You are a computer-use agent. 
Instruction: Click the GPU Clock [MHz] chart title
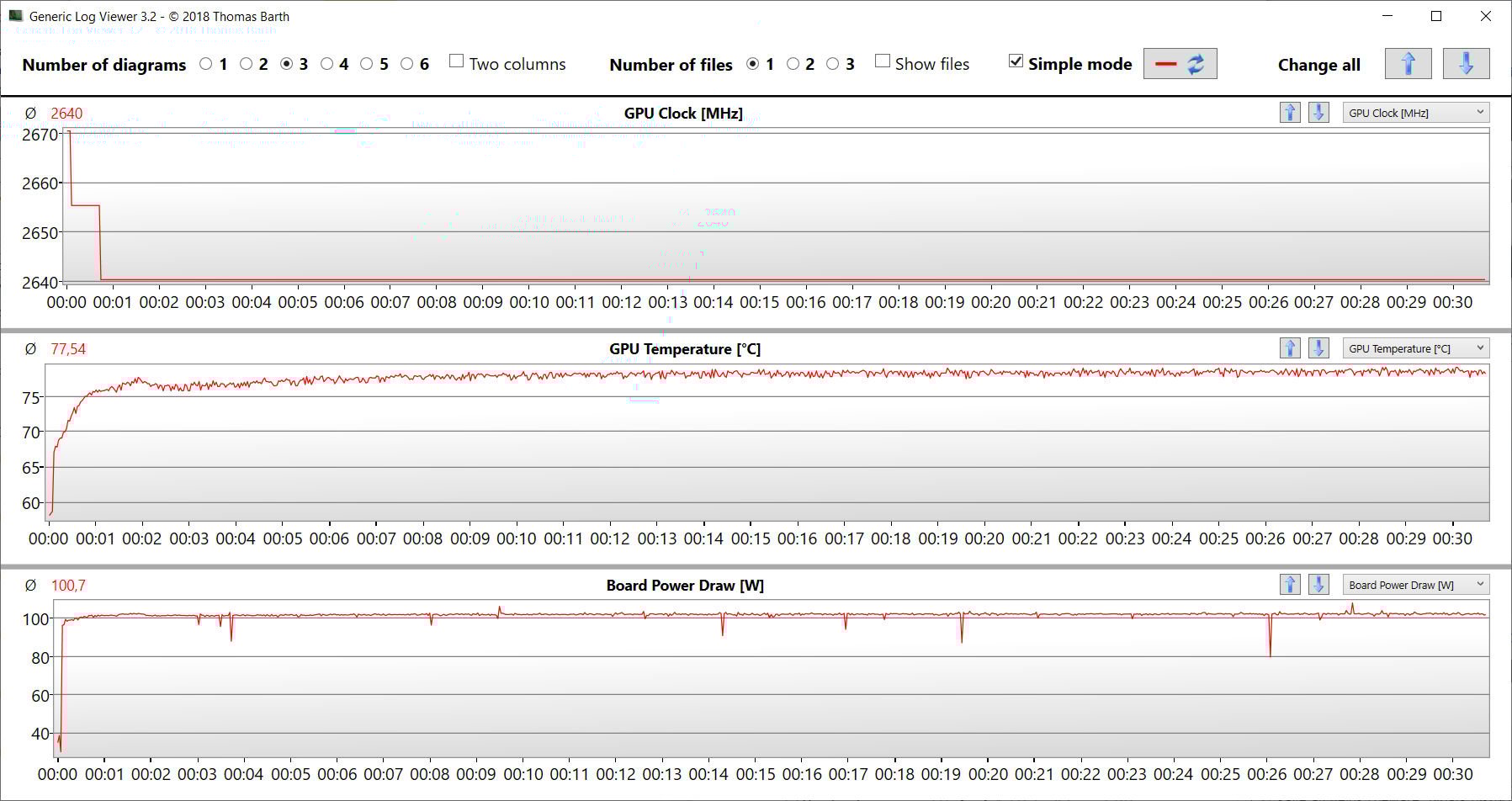point(683,114)
